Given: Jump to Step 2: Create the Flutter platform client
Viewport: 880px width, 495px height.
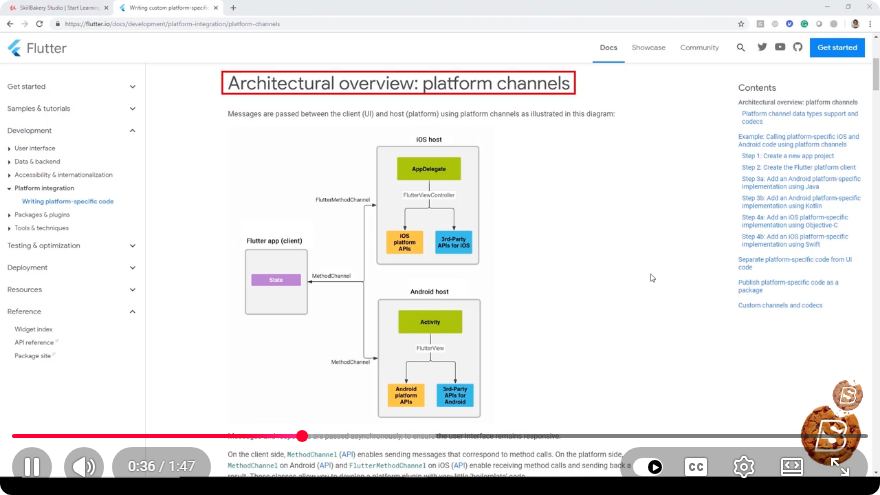Looking at the screenshot, I should click(x=798, y=167).
